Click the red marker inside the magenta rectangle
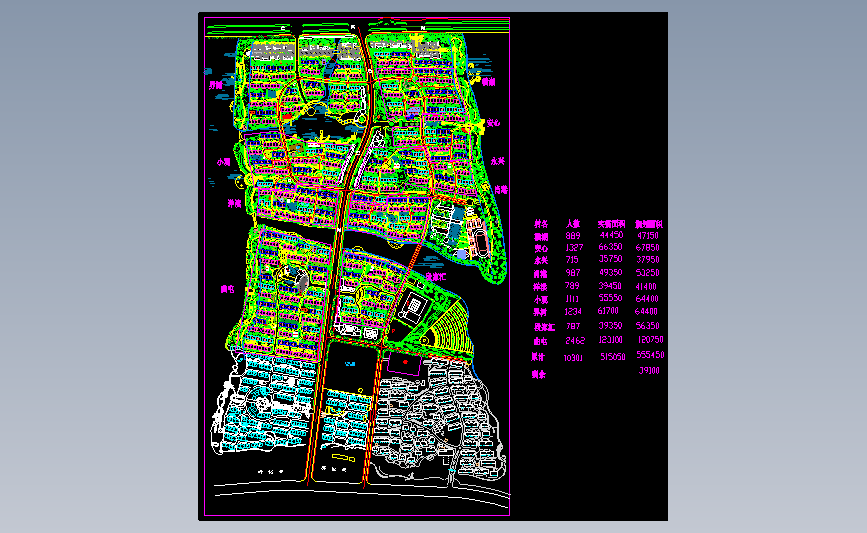Screen dimensions: 867x533 tap(405, 362)
